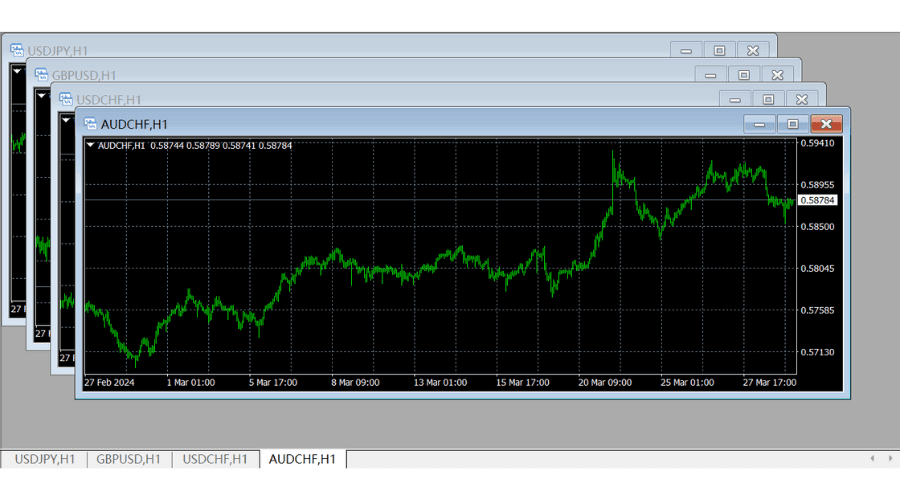This screenshot has width=900, height=500.
Task: Expand the USDJPY chart triangle menu
Action: 17,71
